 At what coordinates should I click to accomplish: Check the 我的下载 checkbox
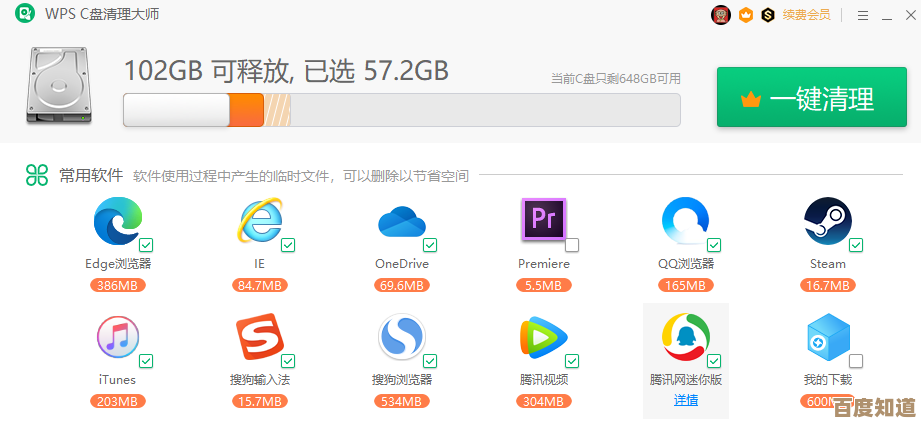click(856, 361)
